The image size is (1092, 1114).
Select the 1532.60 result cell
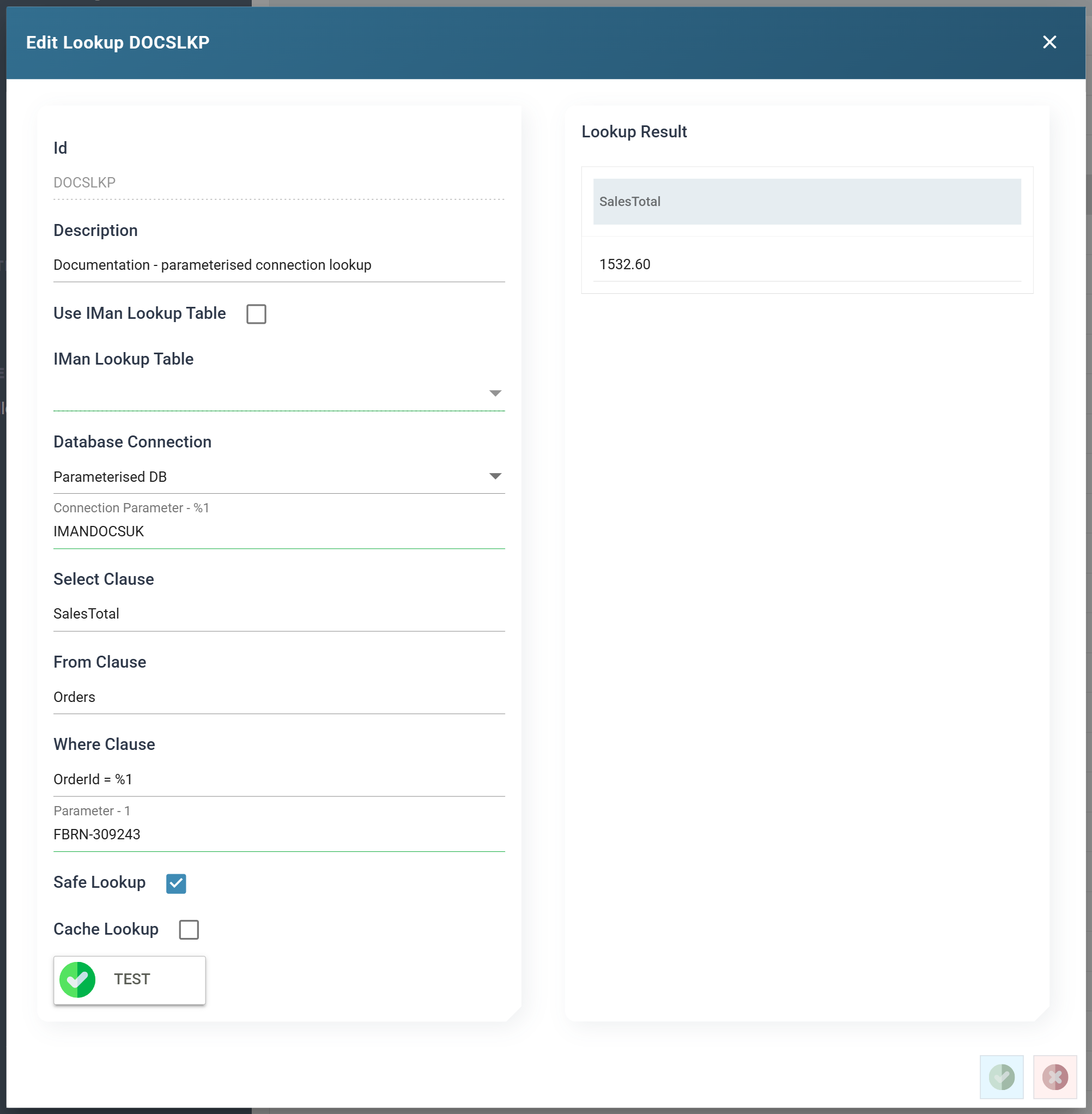pyautogui.click(x=807, y=264)
